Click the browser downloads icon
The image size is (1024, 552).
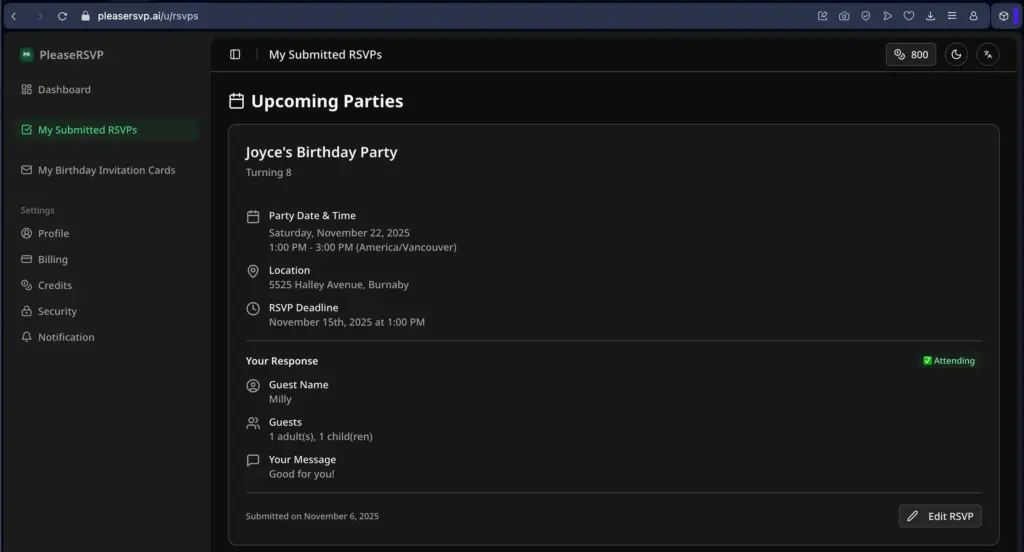point(930,16)
